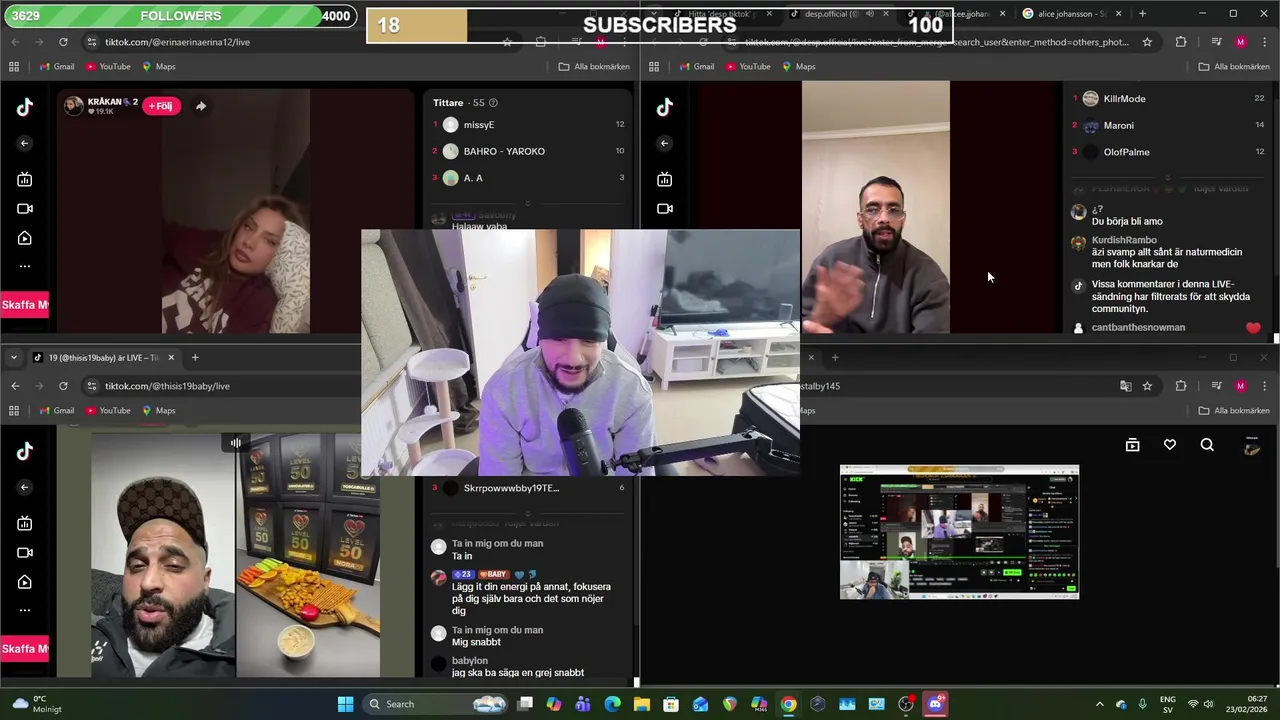Open LIVE TV icon in erinaerinaerina12 sidebar
The width and height of the screenshot is (1280, 720).
click(x=25, y=179)
